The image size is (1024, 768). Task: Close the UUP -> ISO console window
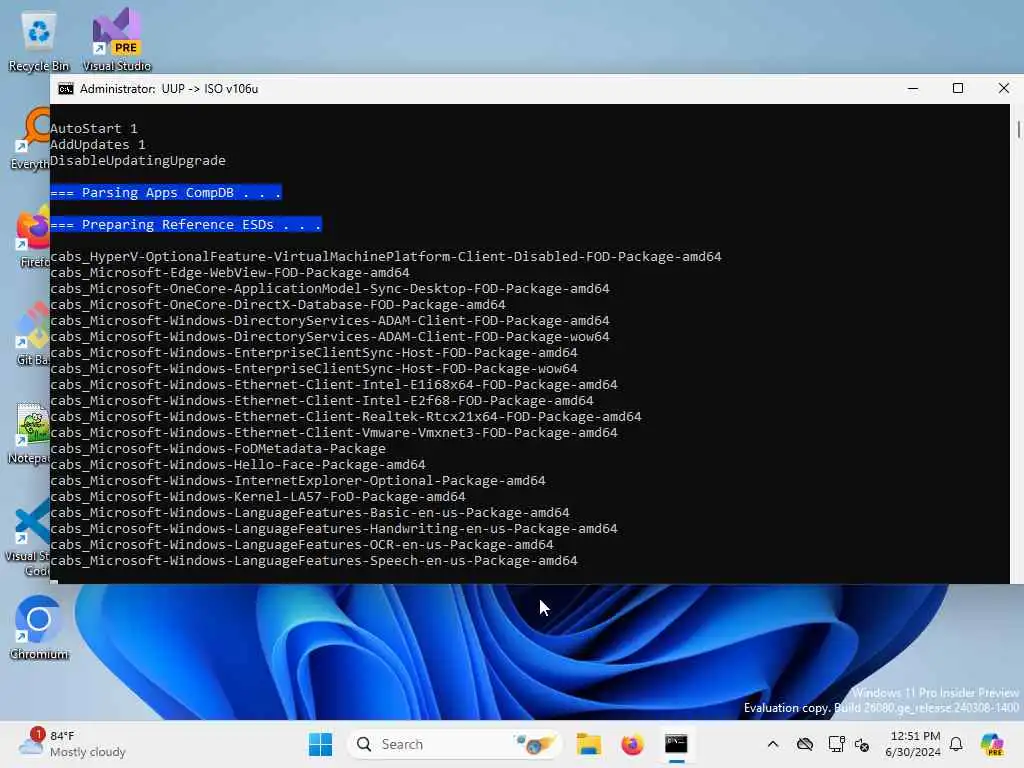pyautogui.click(x=1004, y=89)
